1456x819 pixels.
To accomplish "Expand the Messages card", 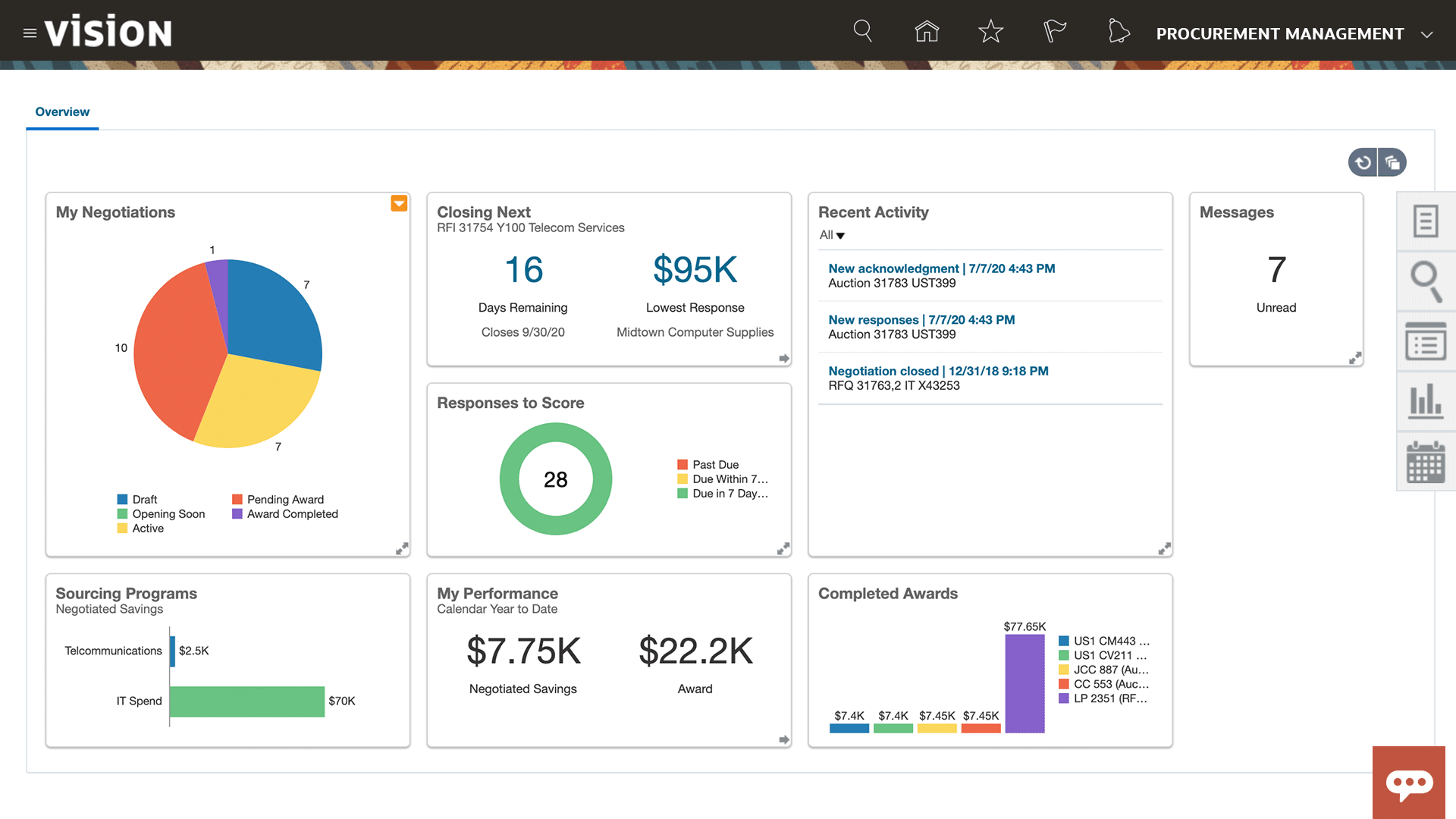I will [1355, 358].
